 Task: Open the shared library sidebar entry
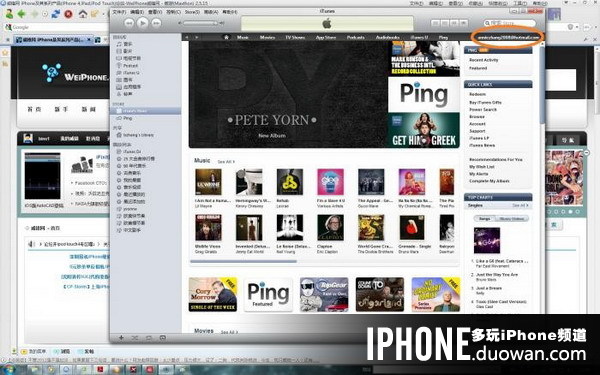click(x=138, y=135)
